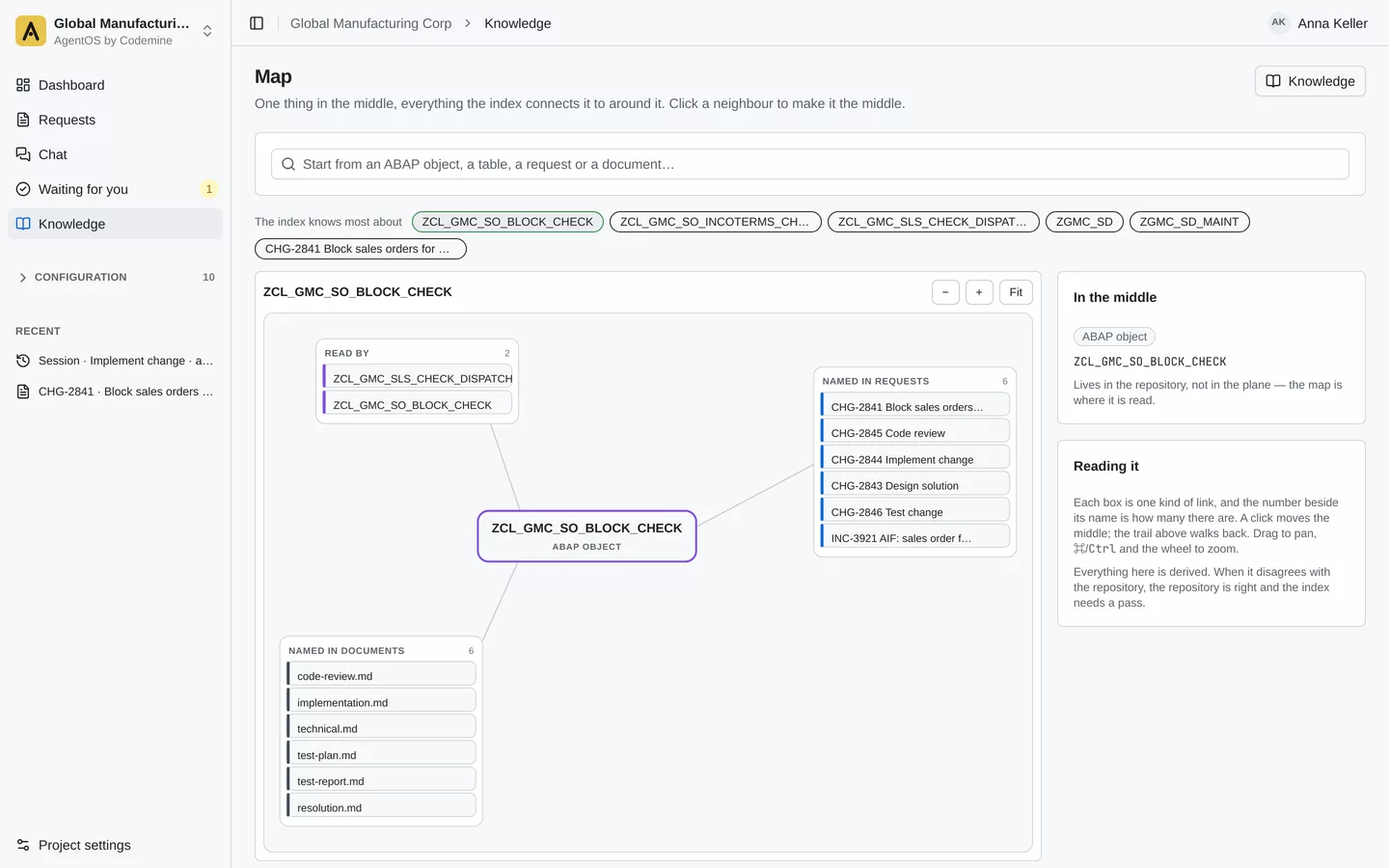
Task: Expand the Configuration section
Action: [115, 277]
